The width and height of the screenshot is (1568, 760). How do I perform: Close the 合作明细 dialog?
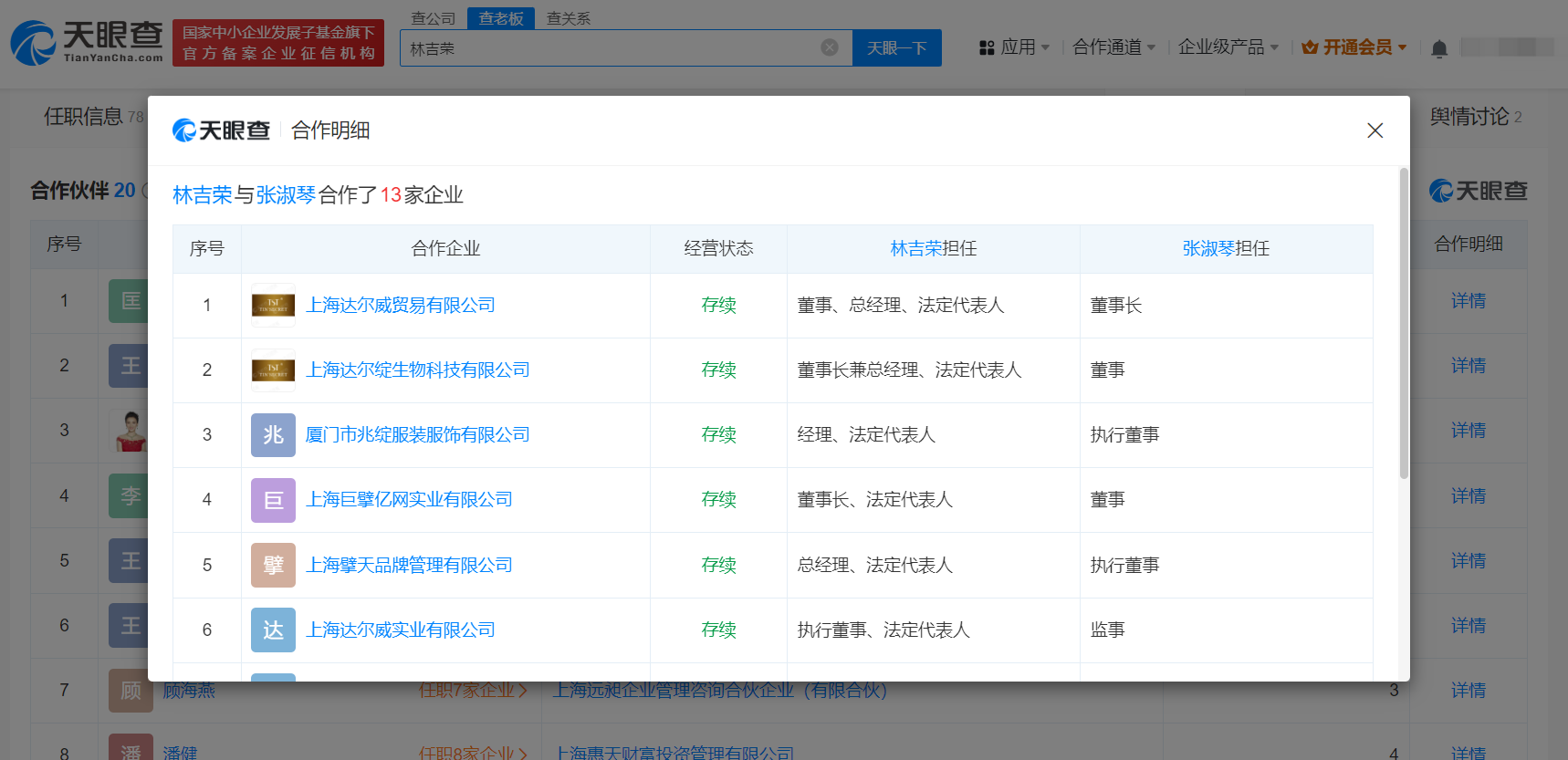1375,130
